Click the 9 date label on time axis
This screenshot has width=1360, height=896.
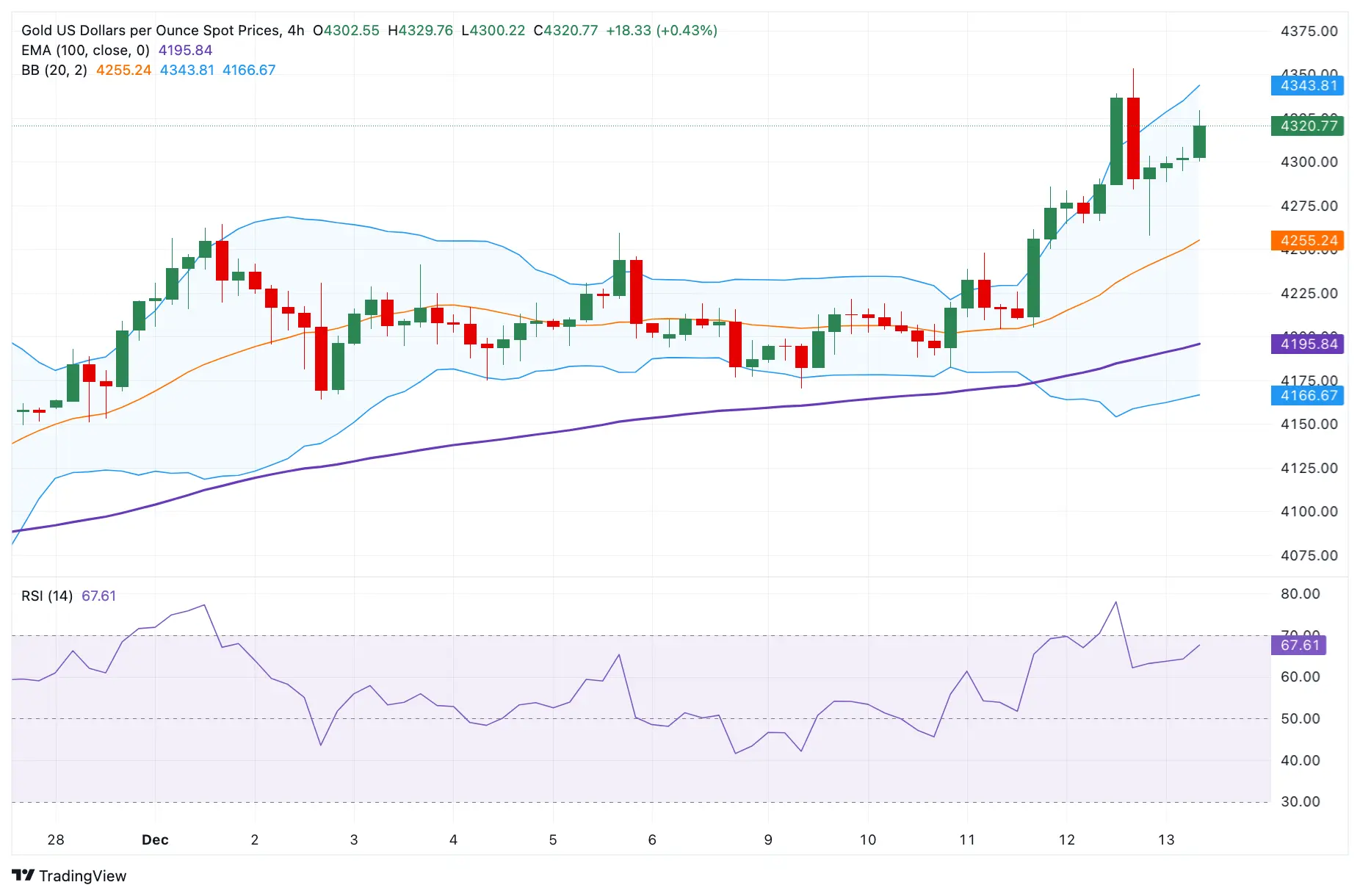(x=768, y=839)
